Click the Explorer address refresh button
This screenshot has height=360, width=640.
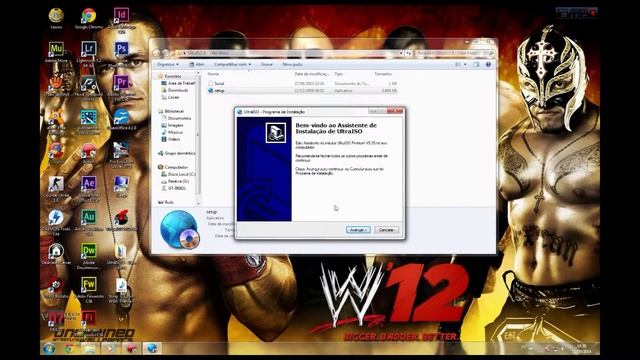click(x=409, y=53)
